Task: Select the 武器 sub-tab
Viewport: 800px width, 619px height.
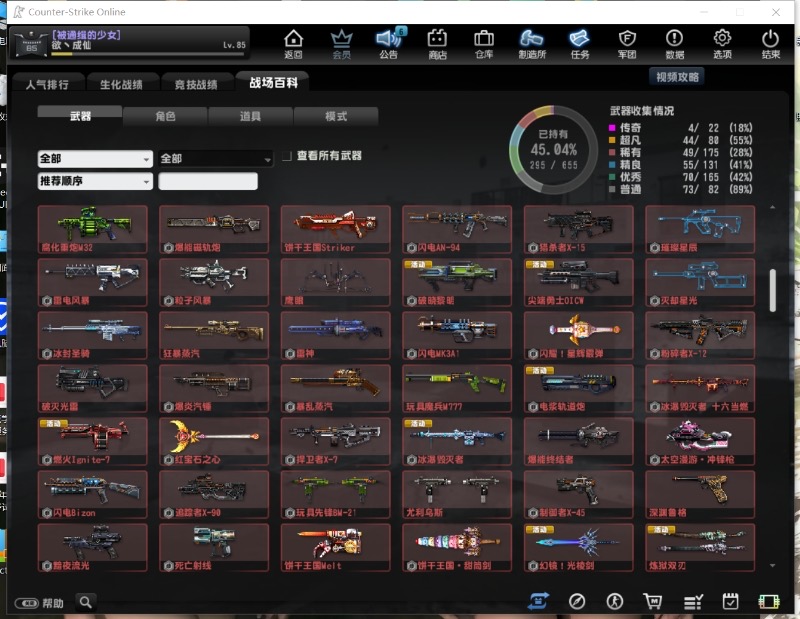Action: [x=80, y=115]
